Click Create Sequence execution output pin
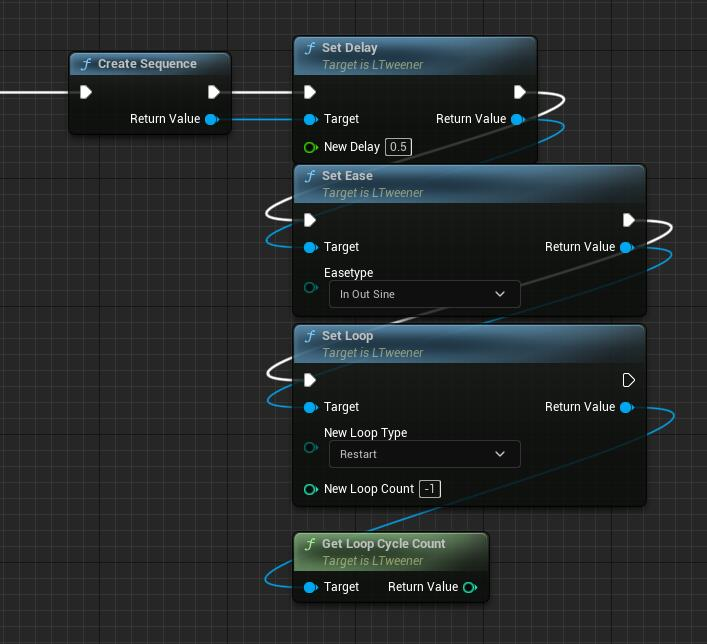The image size is (707, 644). (213, 92)
